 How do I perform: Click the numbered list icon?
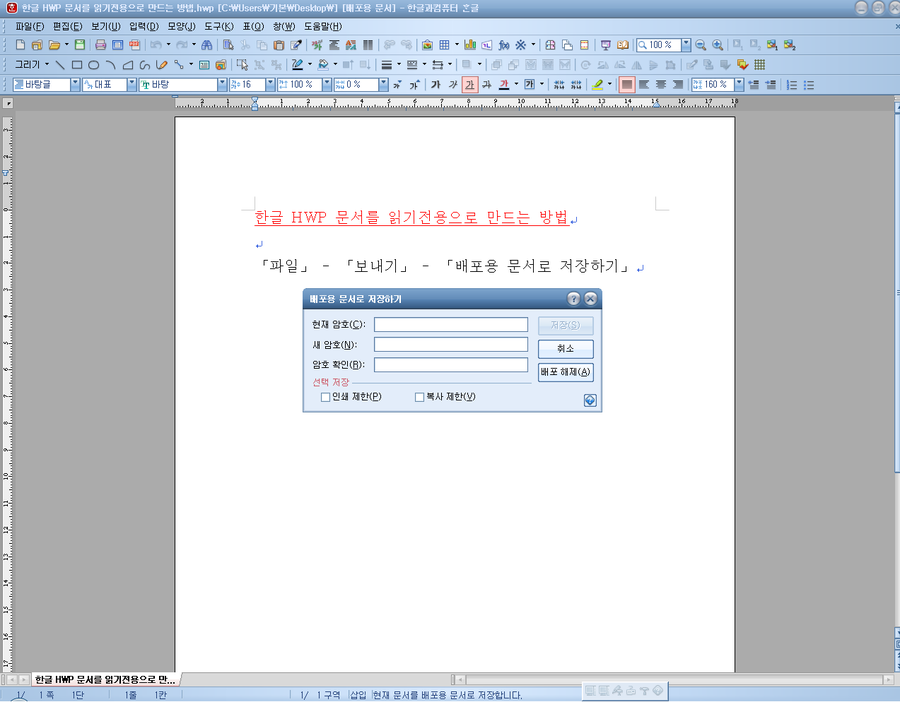[792, 85]
